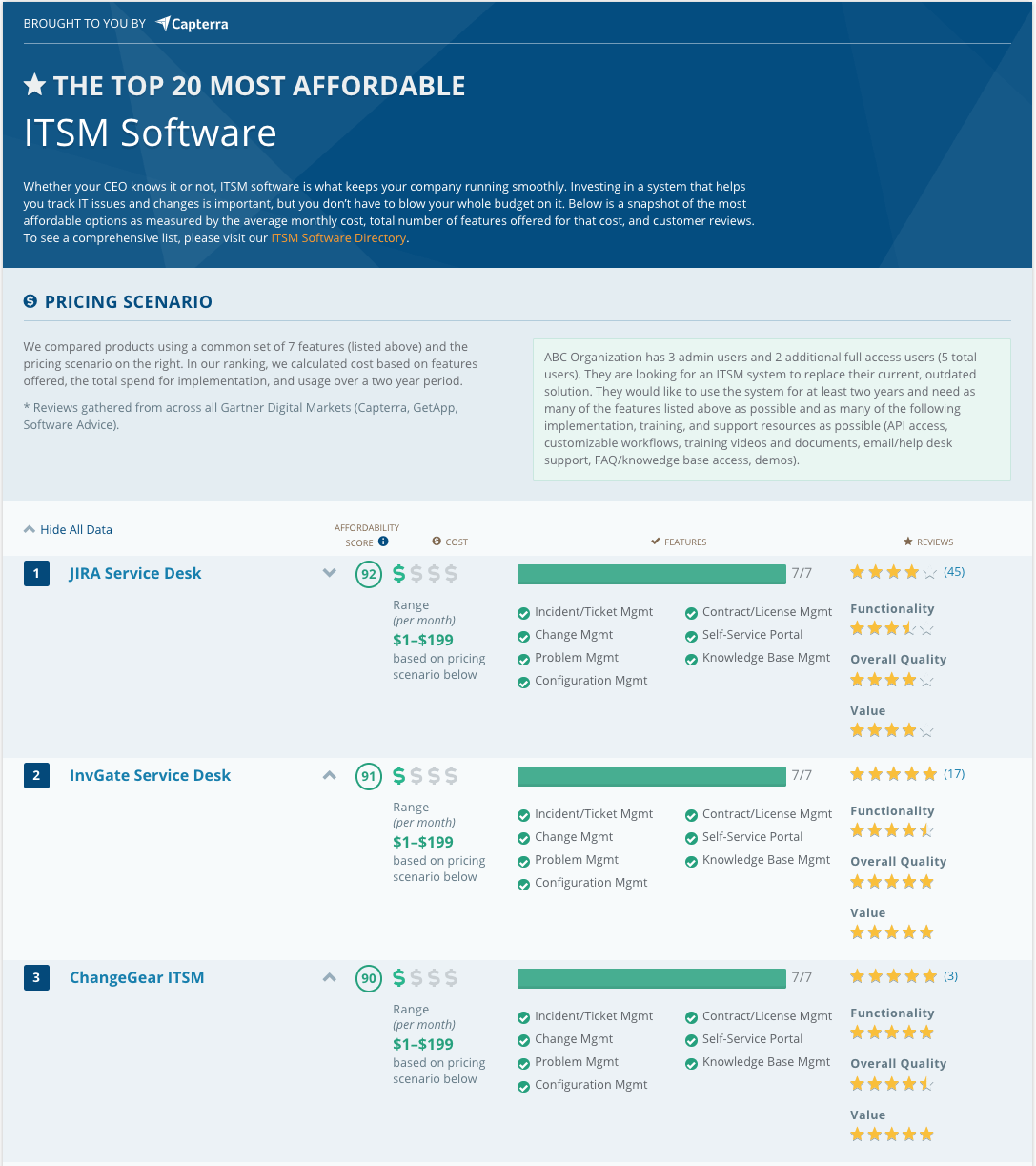1036x1166 pixels.
Task: Open ChangeGear's 3 reviews count link
Action: coord(951,976)
